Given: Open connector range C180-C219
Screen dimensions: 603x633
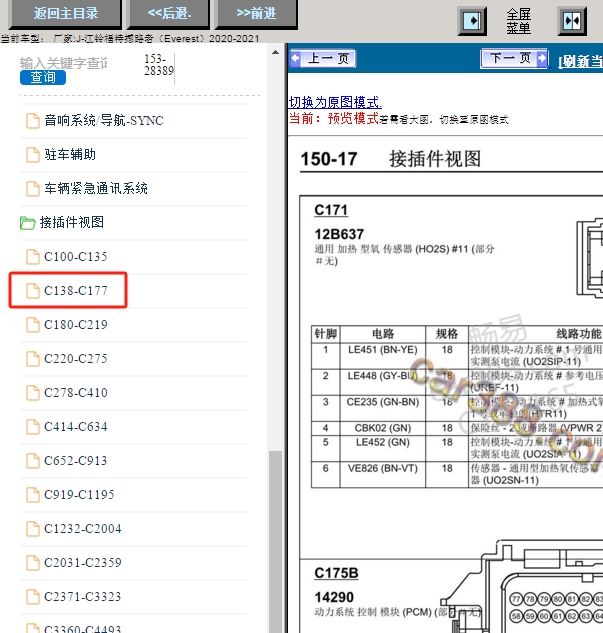Looking at the screenshot, I should coord(75,325).
